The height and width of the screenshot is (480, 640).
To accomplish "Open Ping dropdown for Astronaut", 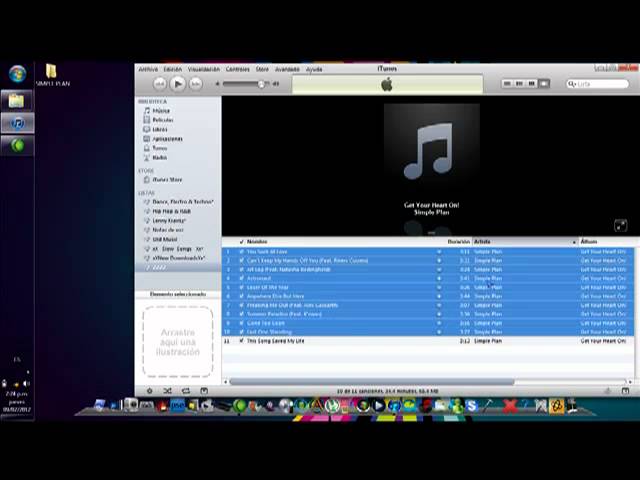I will 439,278.
